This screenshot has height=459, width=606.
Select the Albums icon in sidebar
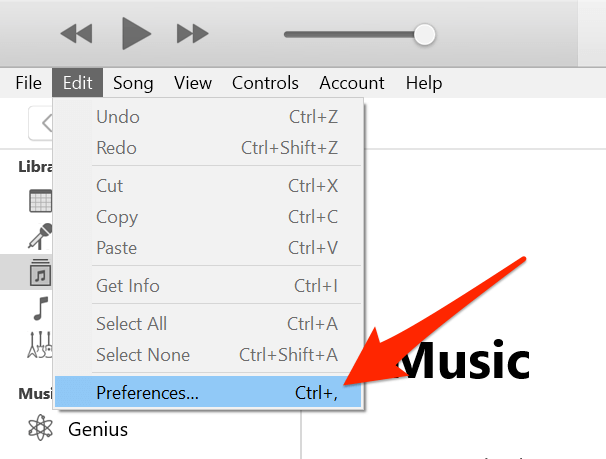(40, 271)
